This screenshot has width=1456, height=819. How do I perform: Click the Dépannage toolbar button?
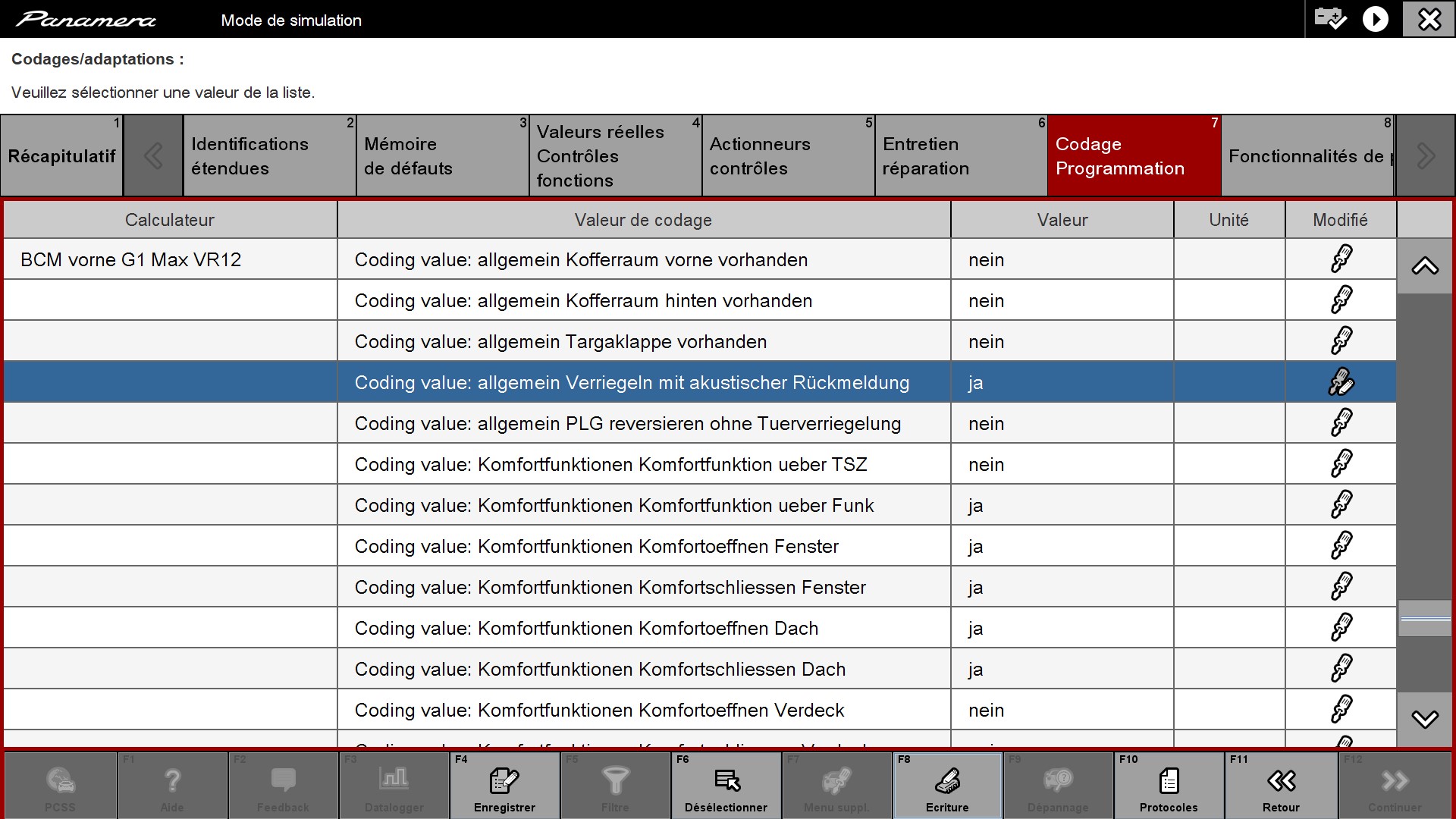[1058, 786]
